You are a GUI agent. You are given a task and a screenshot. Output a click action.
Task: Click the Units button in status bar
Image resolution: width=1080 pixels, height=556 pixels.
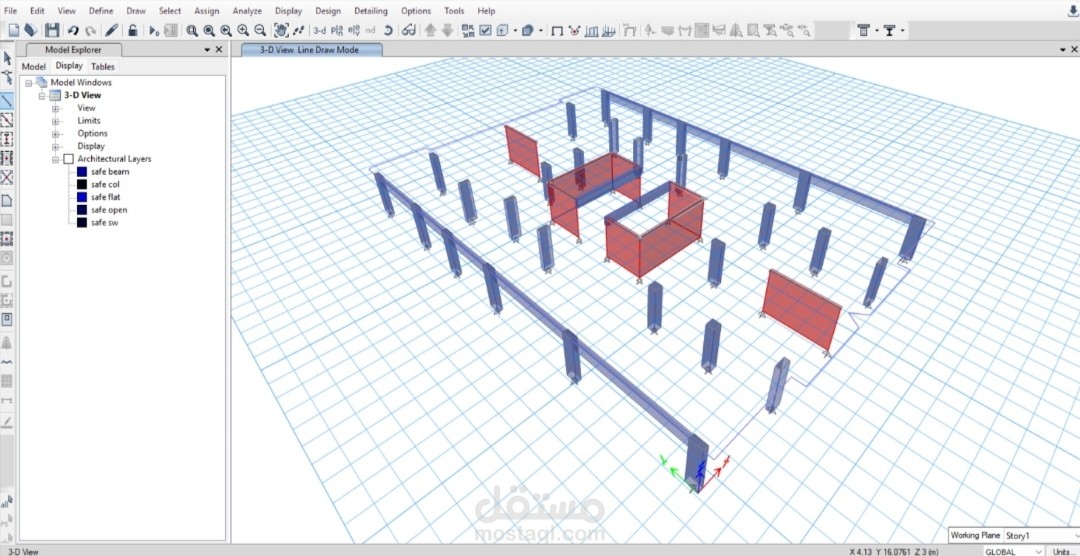(1065, 552)
